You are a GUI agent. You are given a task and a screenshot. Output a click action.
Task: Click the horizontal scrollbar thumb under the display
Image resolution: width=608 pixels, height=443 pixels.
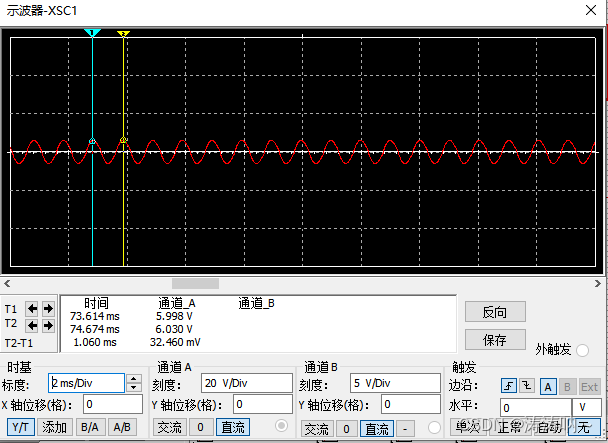click(x=195, y=284)
